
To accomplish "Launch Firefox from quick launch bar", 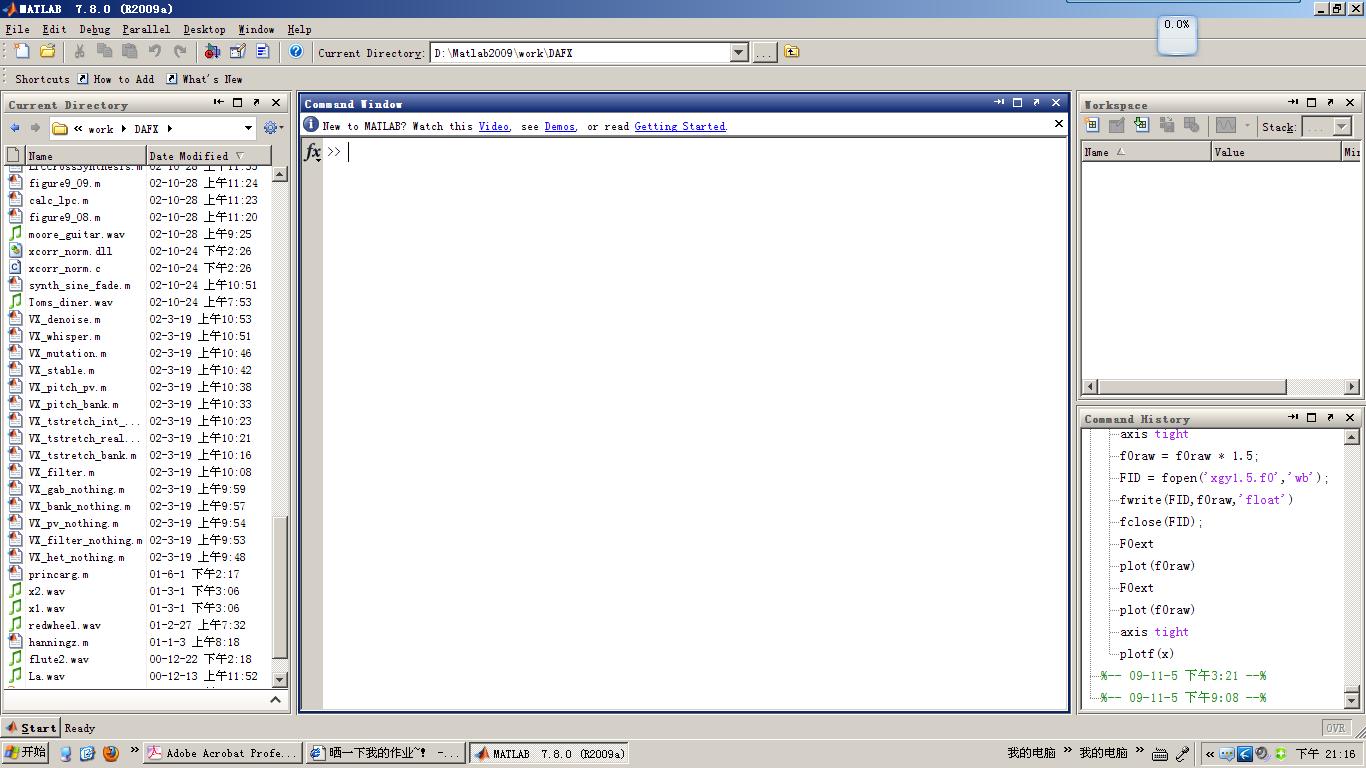I will 111,753.
